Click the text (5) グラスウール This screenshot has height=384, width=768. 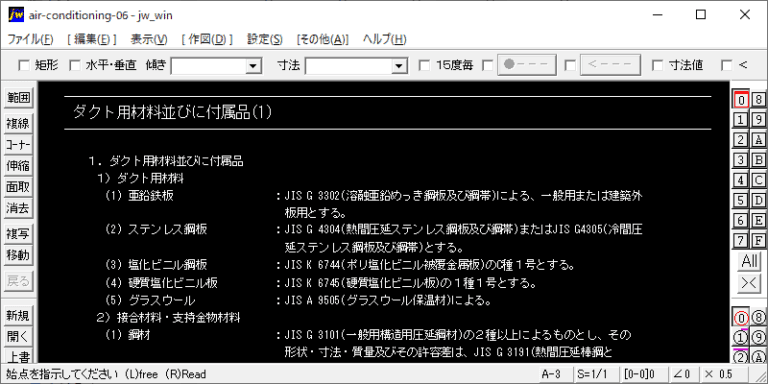pos(149,299)
